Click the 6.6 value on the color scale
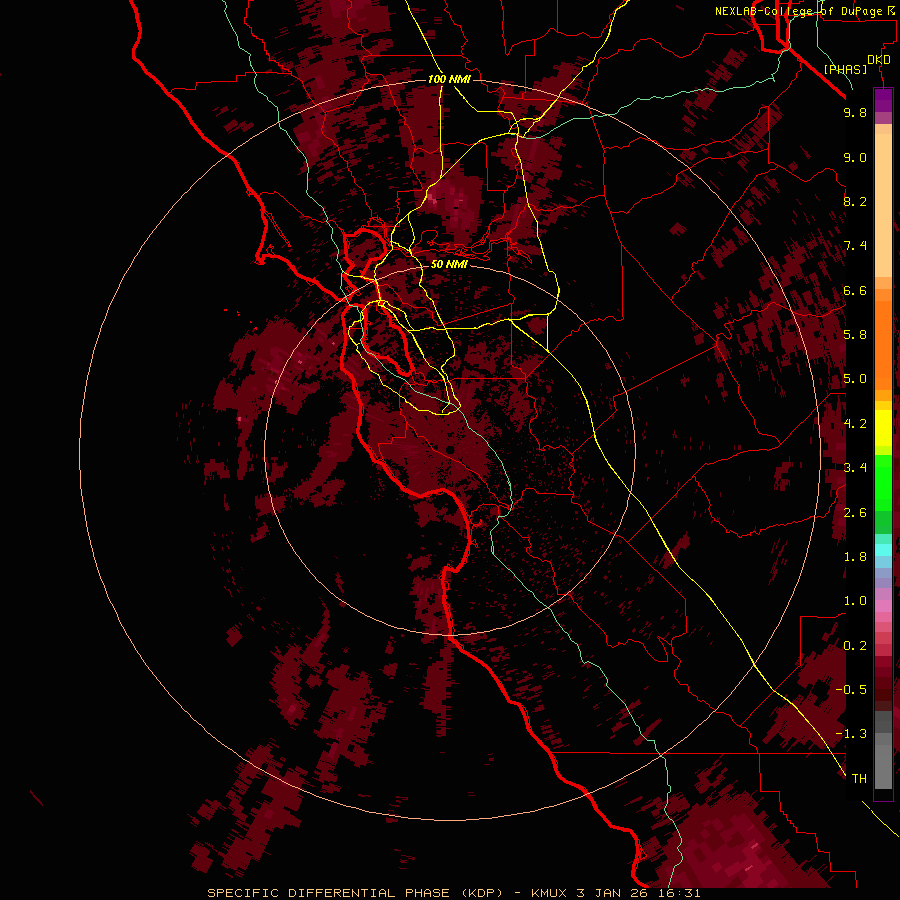This screenshot has height=900, width=900. click(855, 290)
